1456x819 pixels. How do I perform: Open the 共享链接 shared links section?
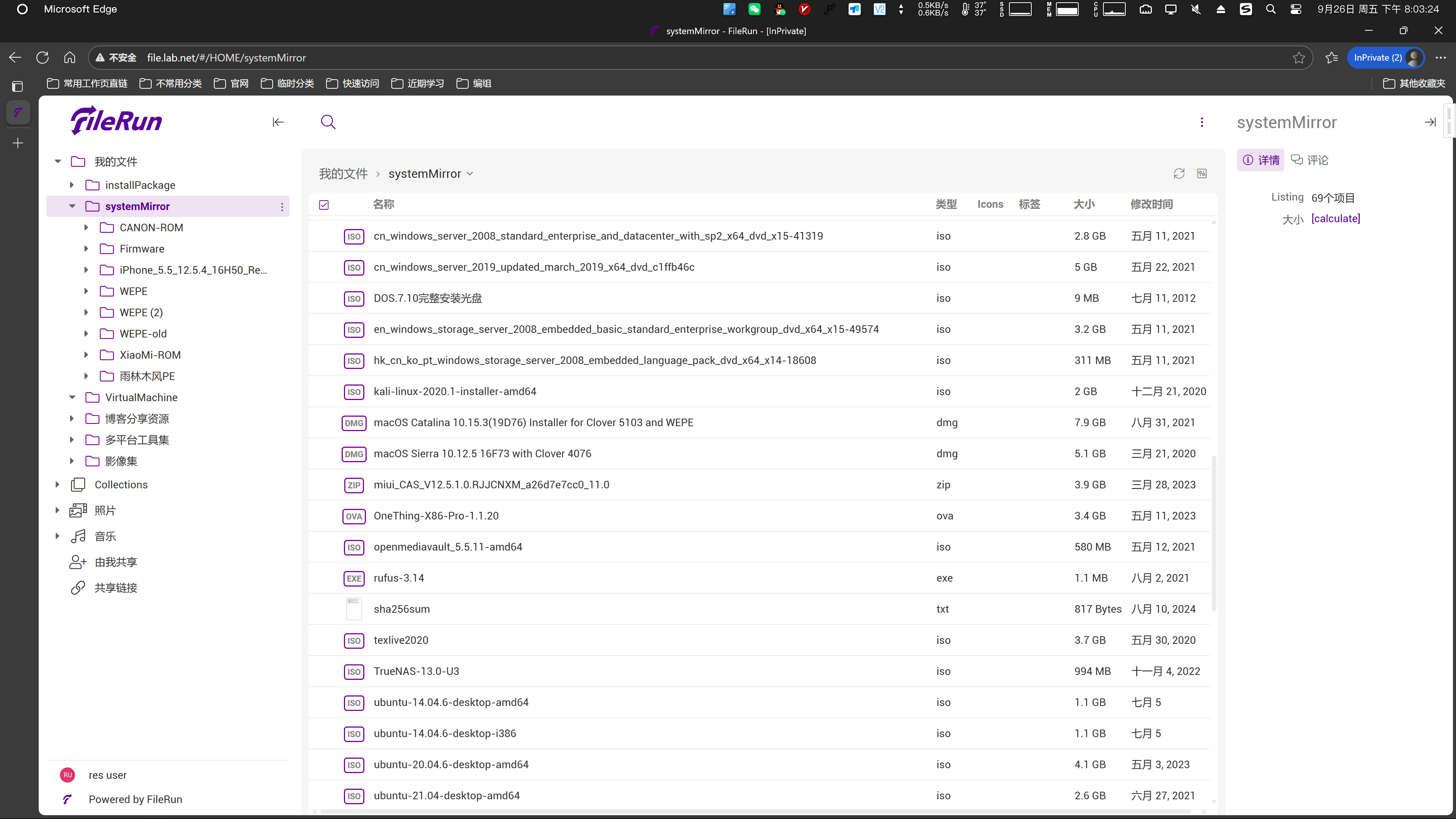[x=115, y=588]
